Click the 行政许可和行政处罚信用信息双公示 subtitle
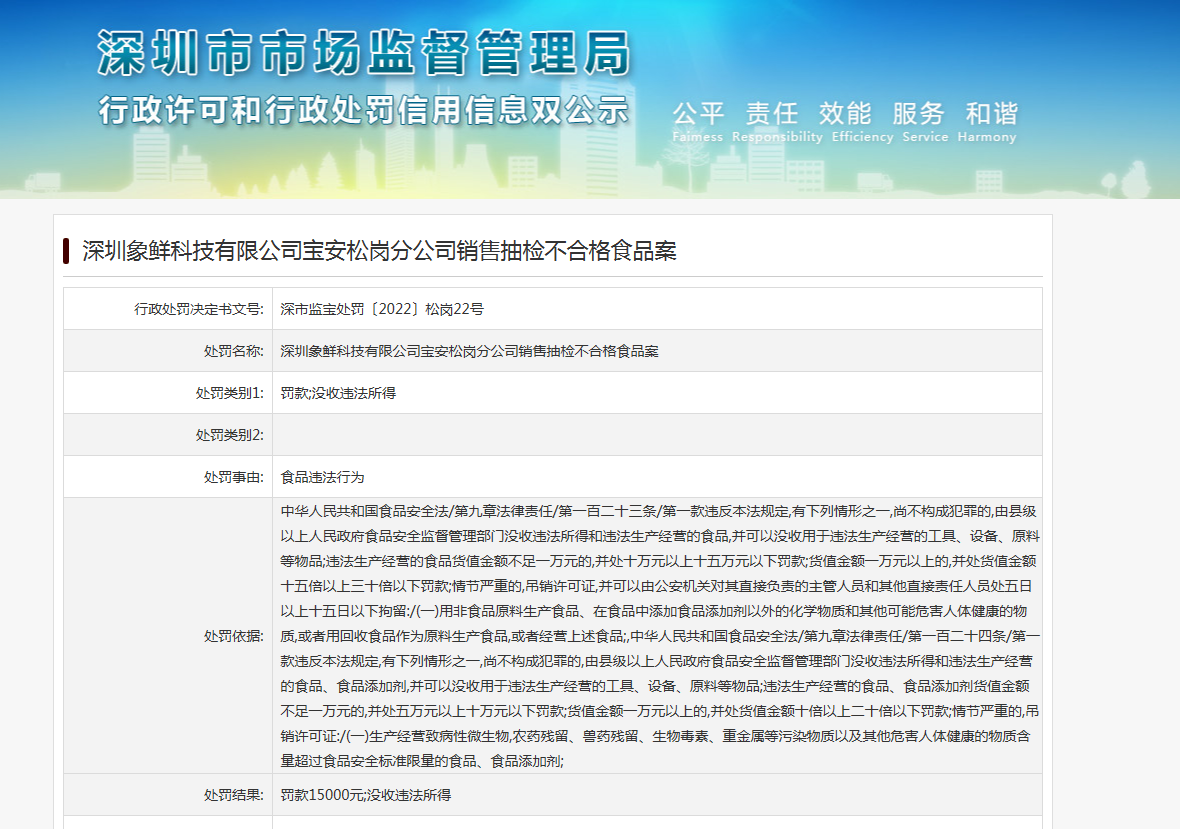This screenshot has width=1180, height=829. (363, 111)
